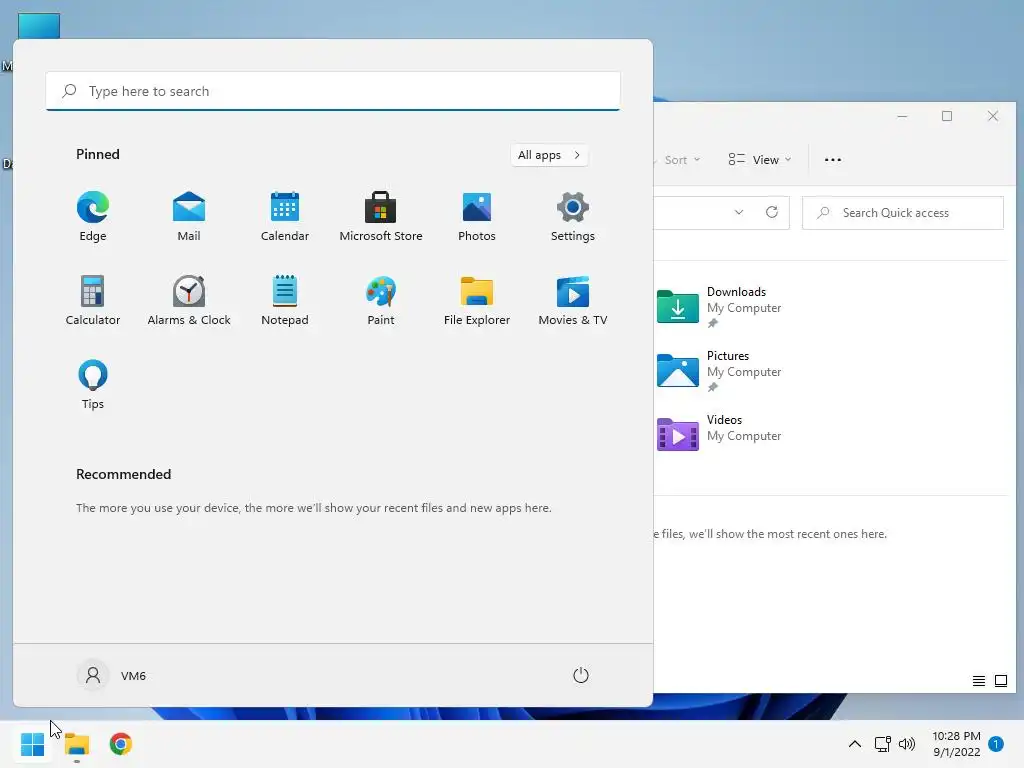Open See more options in File Explorer

[x=833, y=160]
